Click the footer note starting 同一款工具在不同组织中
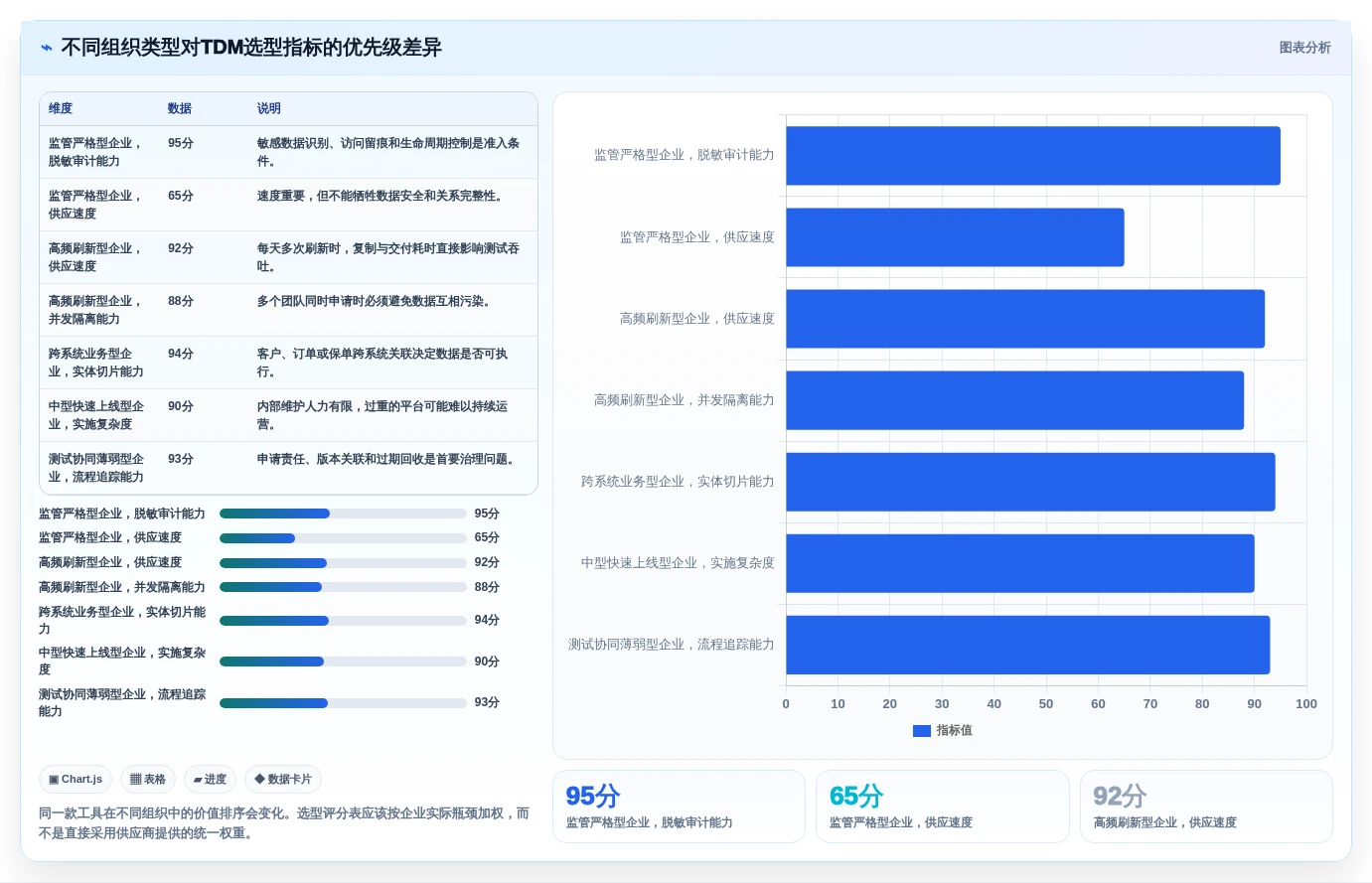Viewport: 1372px width, 883px height. (x=284, y=823)
